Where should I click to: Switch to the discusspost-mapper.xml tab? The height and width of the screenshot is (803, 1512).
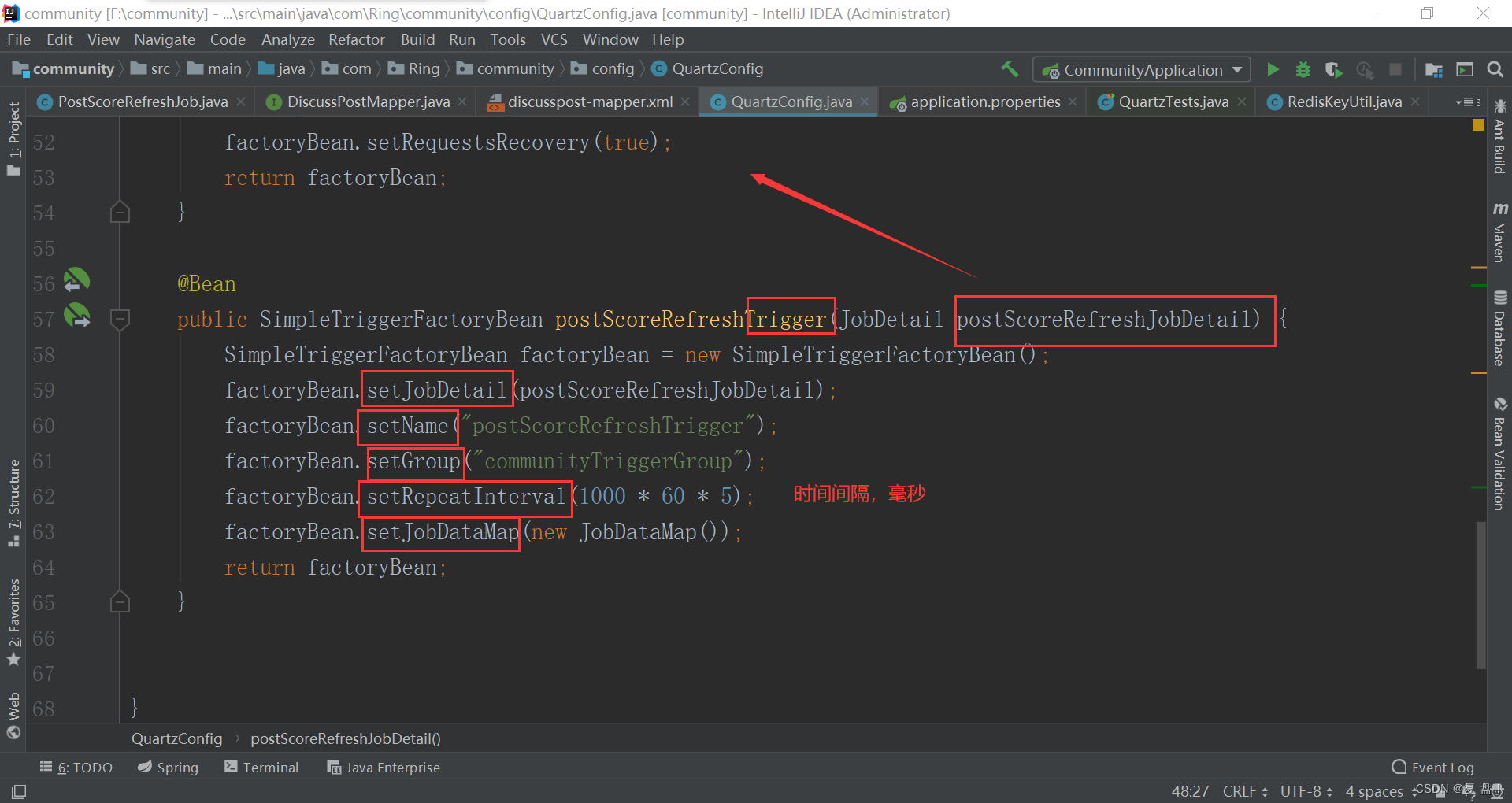590,102
